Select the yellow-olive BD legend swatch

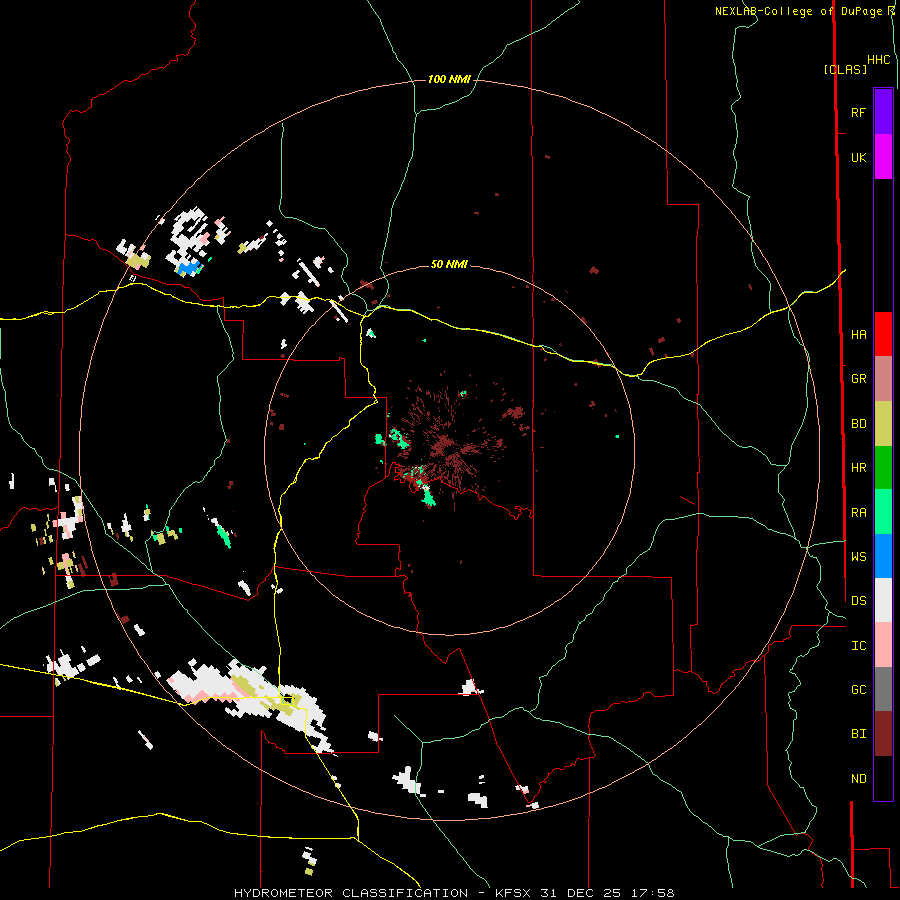click(x=883, y=424)
